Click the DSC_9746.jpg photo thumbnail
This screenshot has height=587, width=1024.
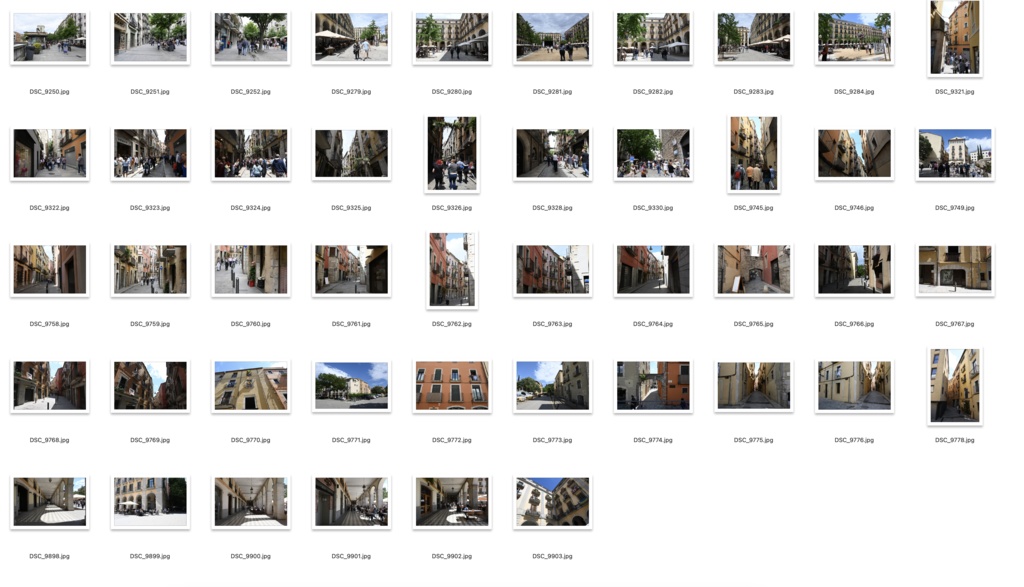click(854, 154)
